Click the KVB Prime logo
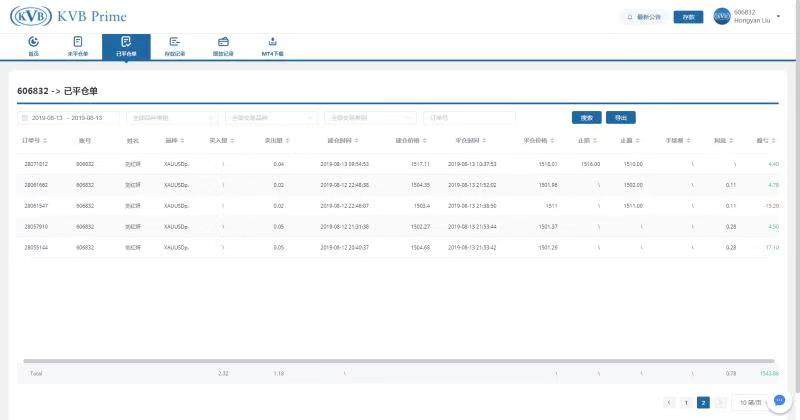800x420 pixels. coord(70,17)
